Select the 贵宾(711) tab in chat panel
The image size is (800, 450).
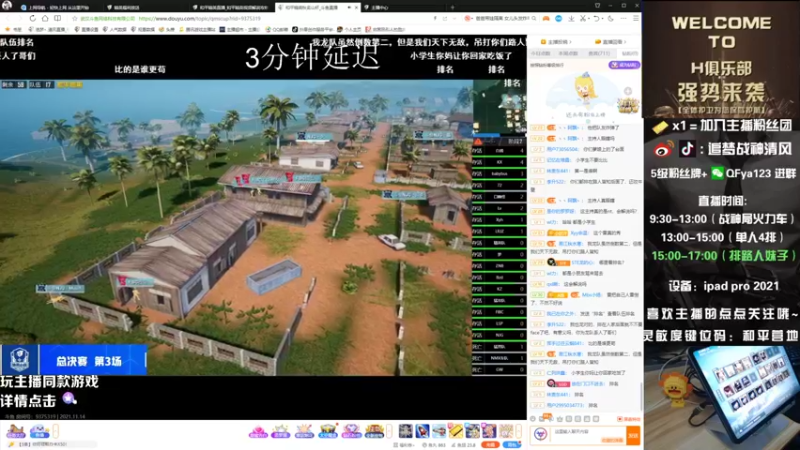tap(599, 53)
